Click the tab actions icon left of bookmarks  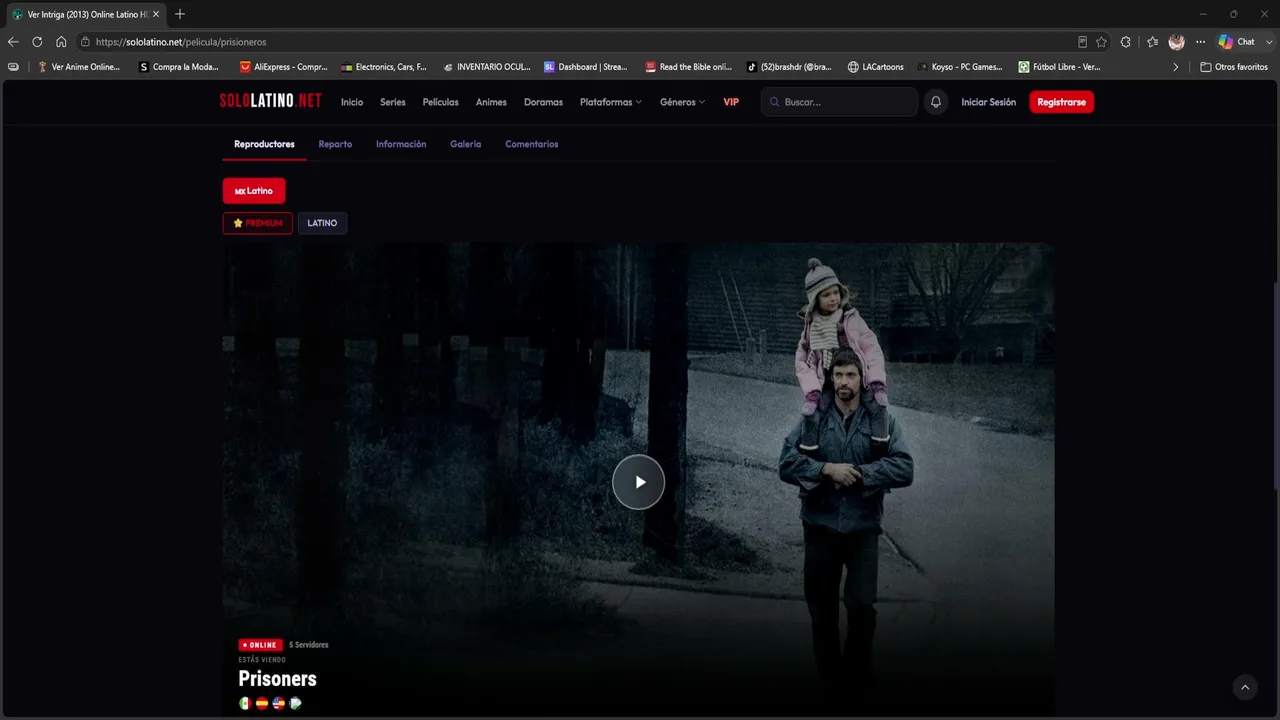click(13, 67)
